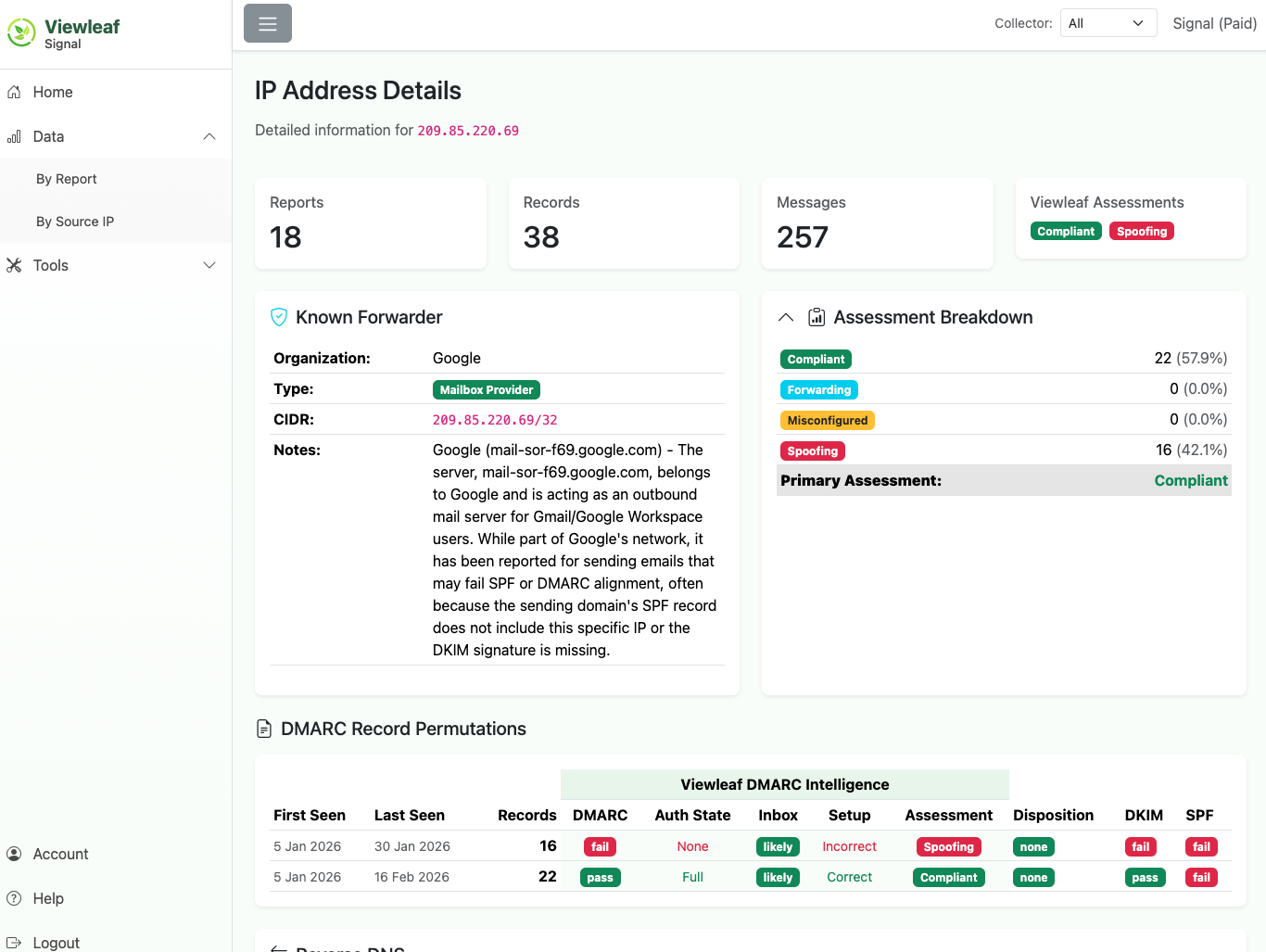Click the chart icon beside Assessment Breakdown
This screenshot has width=1266, height=952.
(x=816, y=316)
